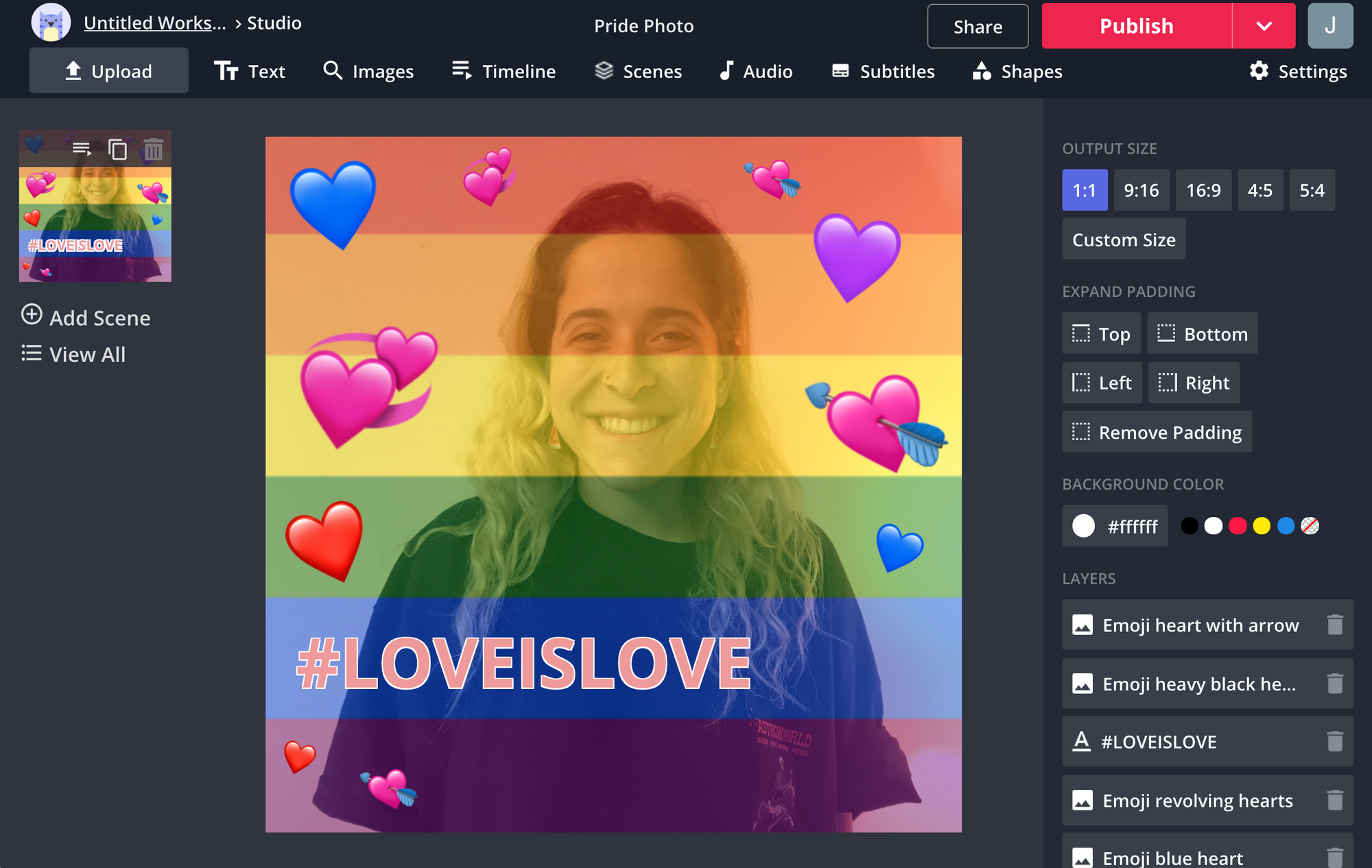Open the Custom Size options
This screenshot has height=868, width=1372.
pyautogui.click(x=1123, y=239)
